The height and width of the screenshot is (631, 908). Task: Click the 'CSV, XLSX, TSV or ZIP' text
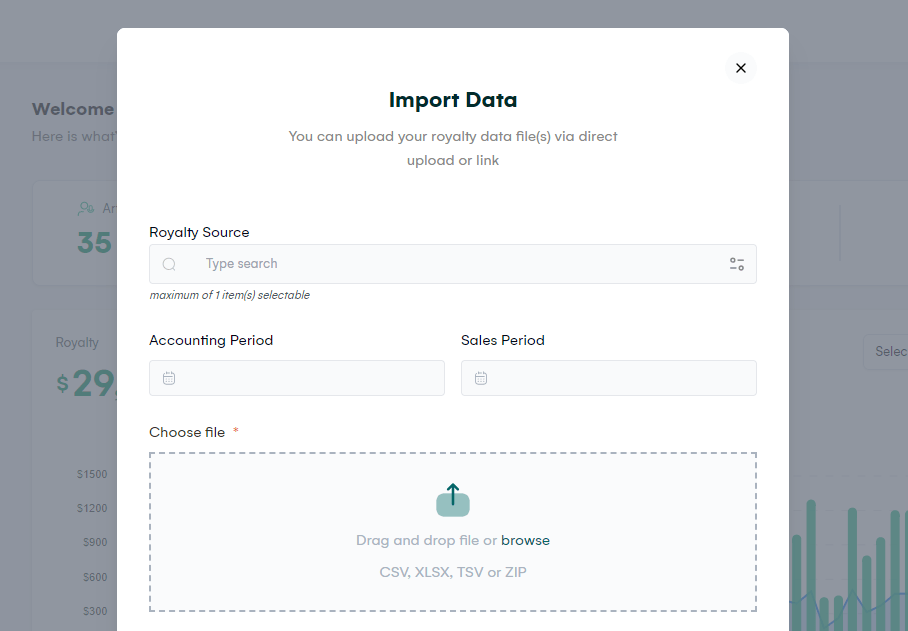(x=453, y=572)
